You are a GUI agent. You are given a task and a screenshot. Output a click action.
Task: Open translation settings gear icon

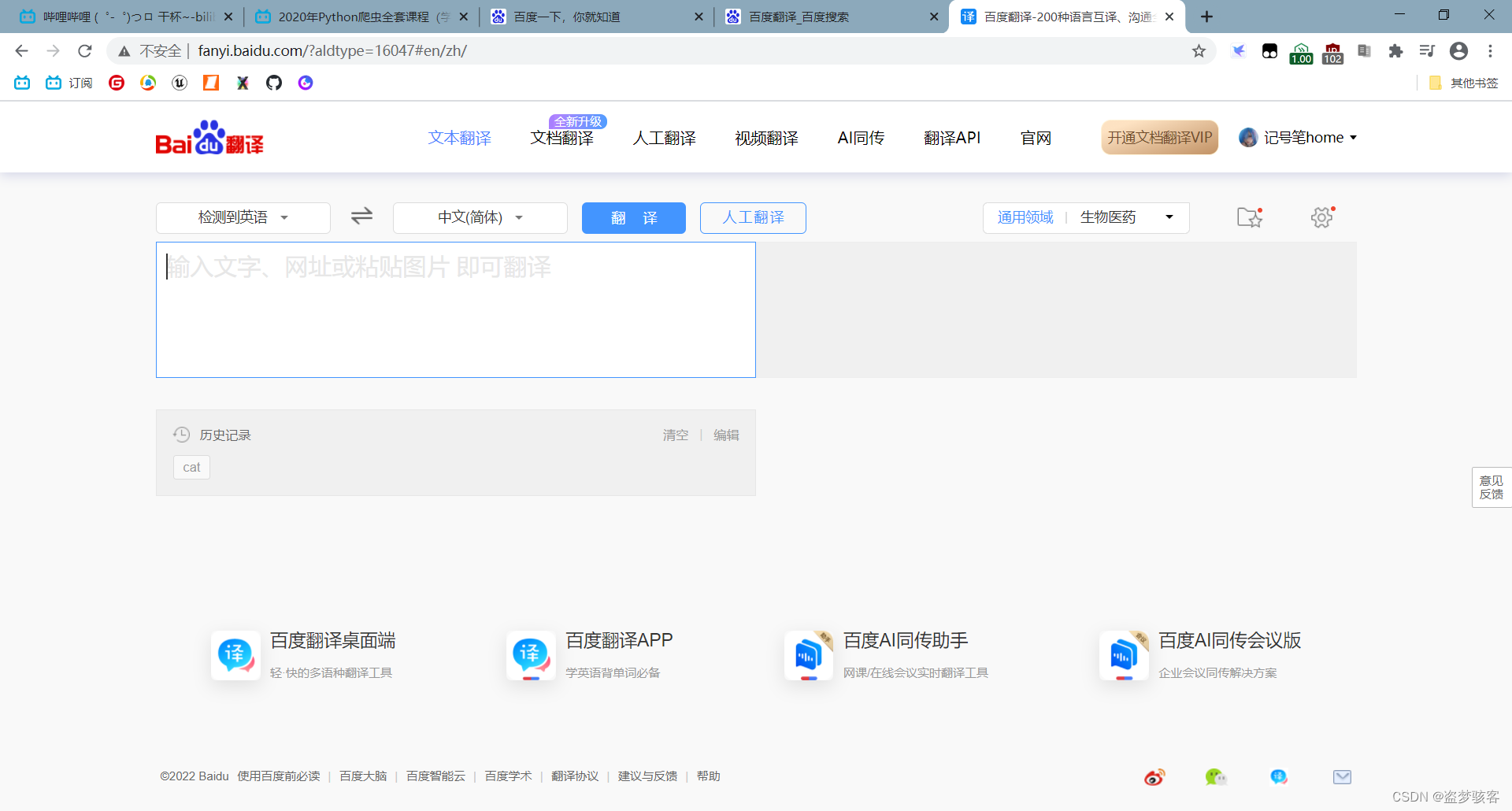point(1322,217)
